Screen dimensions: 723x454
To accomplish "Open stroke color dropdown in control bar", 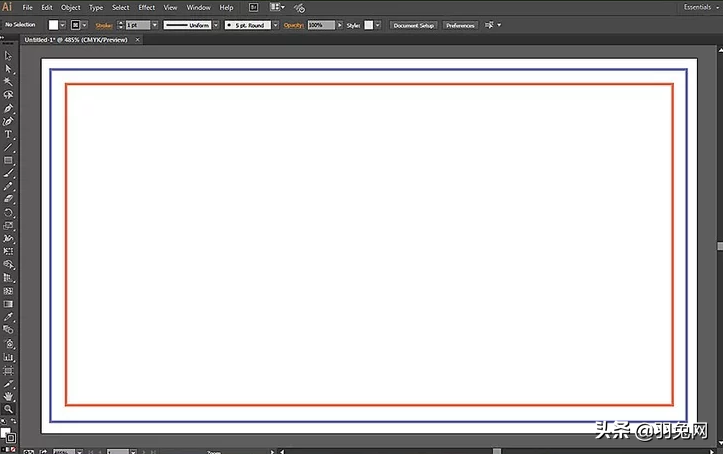I will tap(84, 25).
